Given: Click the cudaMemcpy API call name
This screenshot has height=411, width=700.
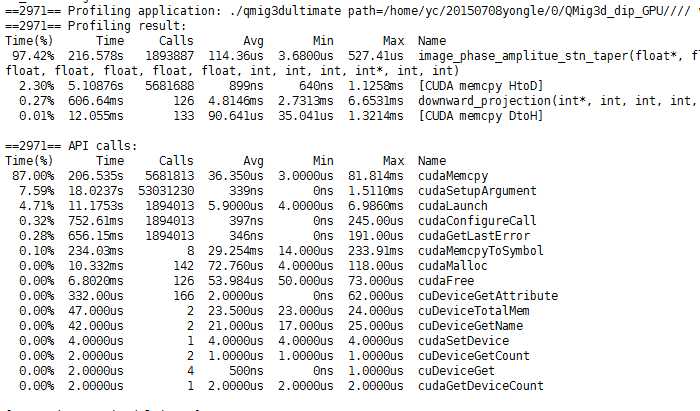Looking at the screenshot, I should [x=452, y=174].
